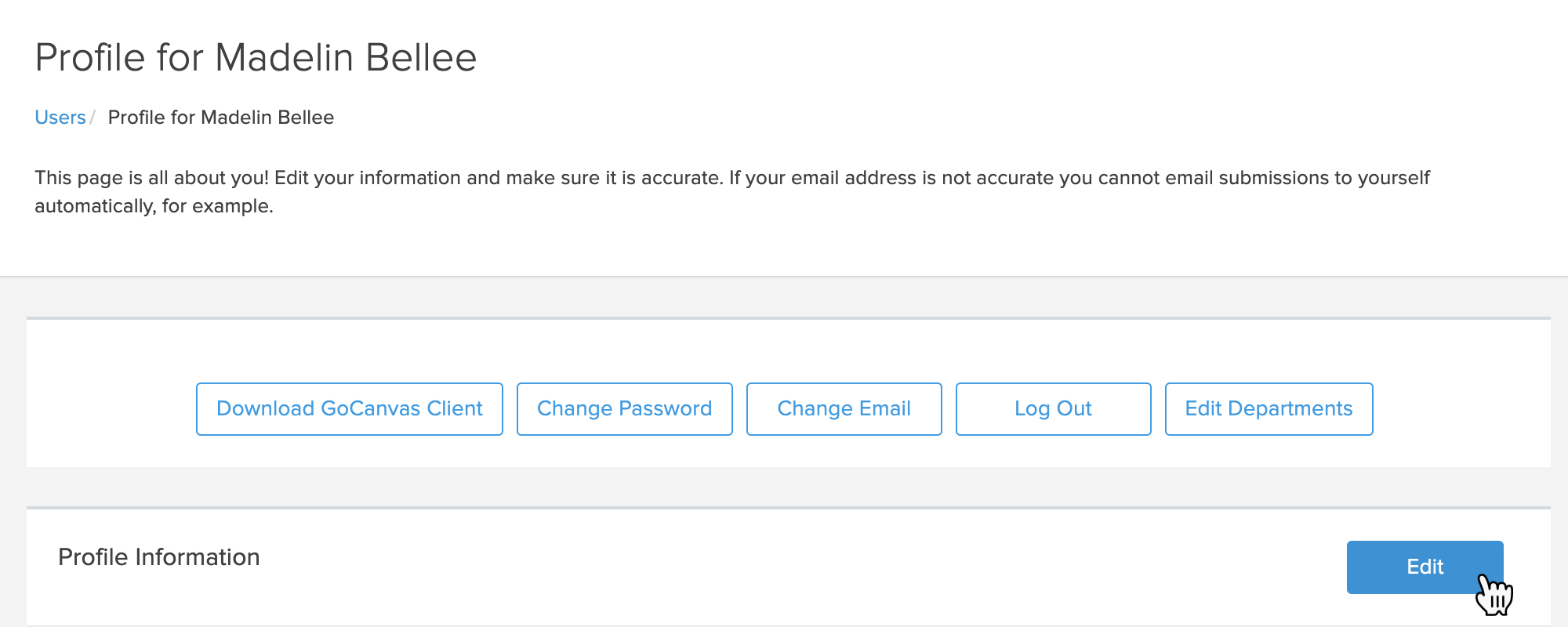This screenshot has width=1568, height=627.
Task: Click Edit next to Profile Information
Action: tap(1425, 567)
